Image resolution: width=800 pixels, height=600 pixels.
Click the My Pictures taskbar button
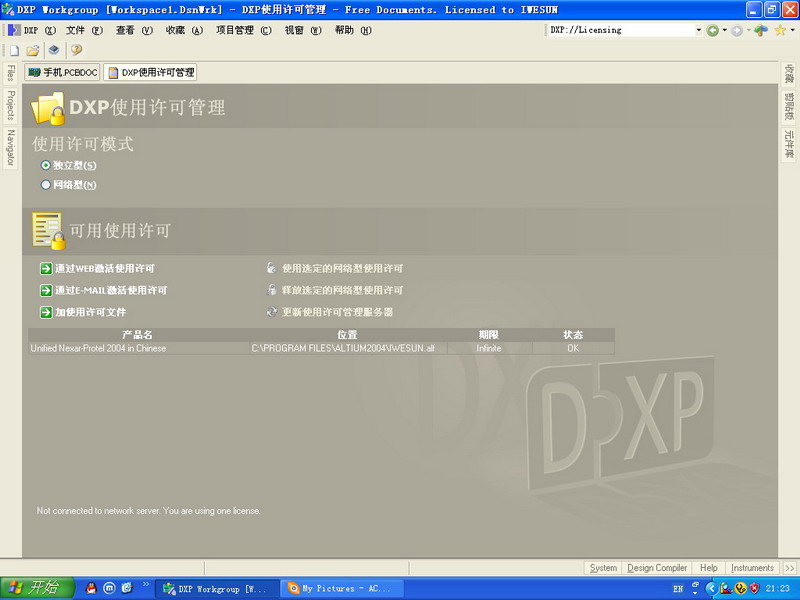tap(342, 589)
